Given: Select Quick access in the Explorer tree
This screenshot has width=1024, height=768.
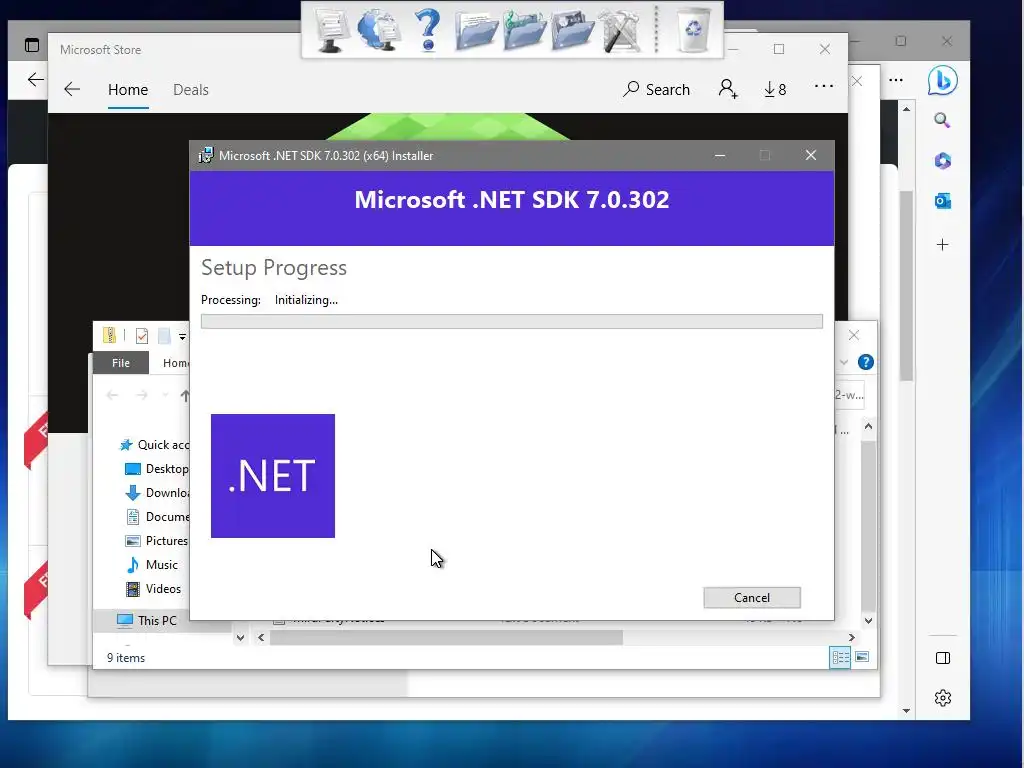Looking at the screenshot, I should tap(155, 445).
